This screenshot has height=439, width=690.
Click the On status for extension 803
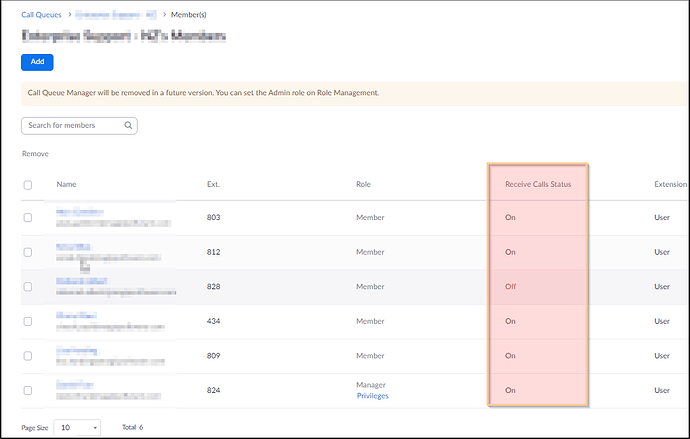click(x=510, y=217)
